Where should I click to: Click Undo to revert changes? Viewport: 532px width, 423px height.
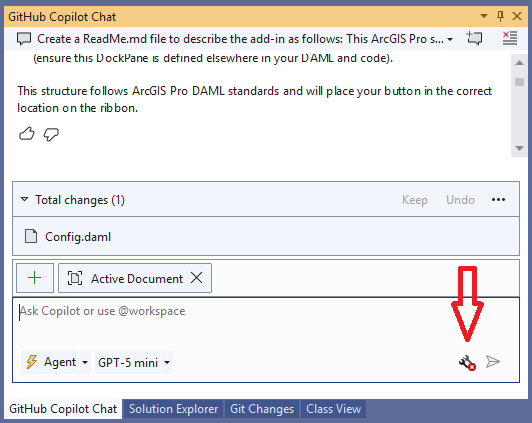click(x=460, y=200)
